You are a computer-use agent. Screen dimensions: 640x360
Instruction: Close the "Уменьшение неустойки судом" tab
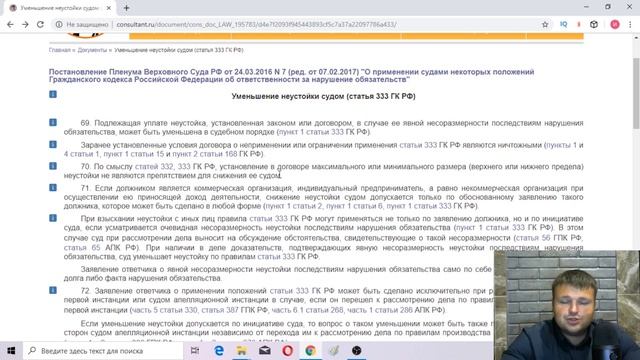[109, 8]
